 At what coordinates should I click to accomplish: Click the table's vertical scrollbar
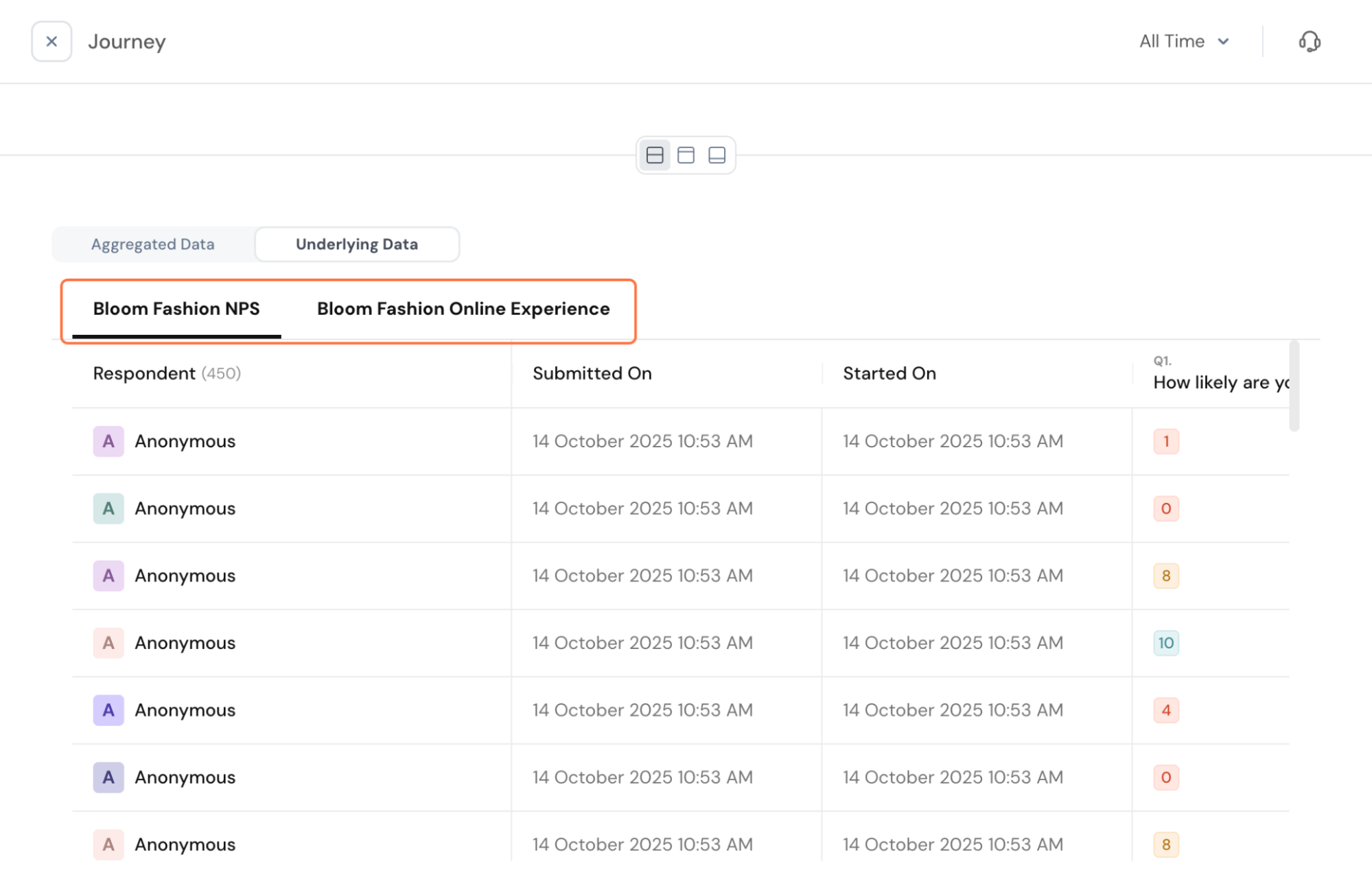coord(1294,386)
